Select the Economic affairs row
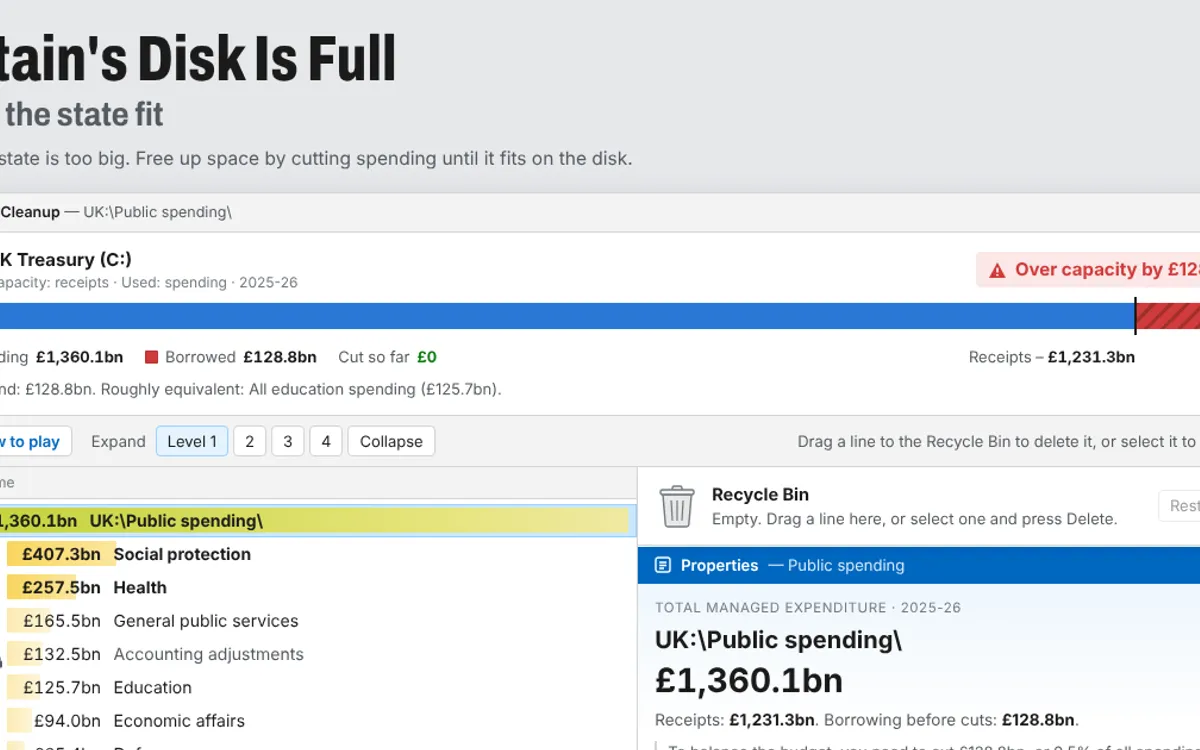The height and width of the screenshot is (750, 1200). (317, 721)
